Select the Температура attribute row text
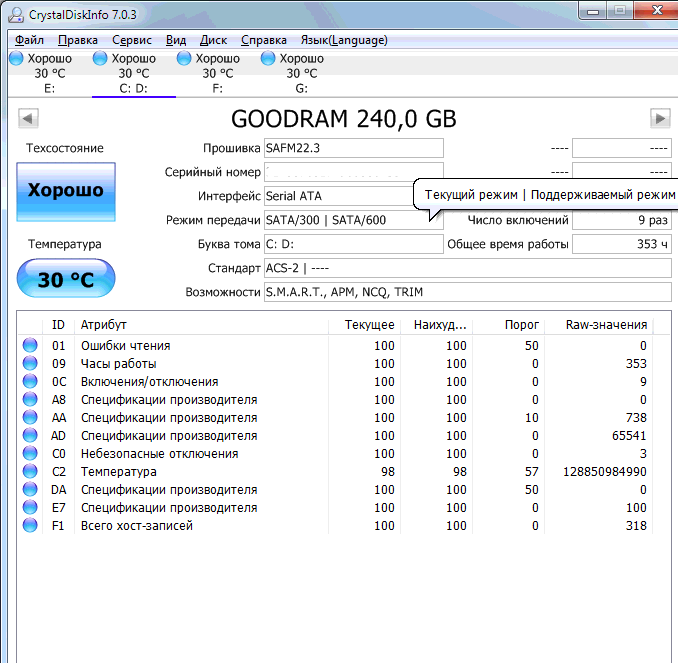Viewport: 678px width, 663px height. 118,471
